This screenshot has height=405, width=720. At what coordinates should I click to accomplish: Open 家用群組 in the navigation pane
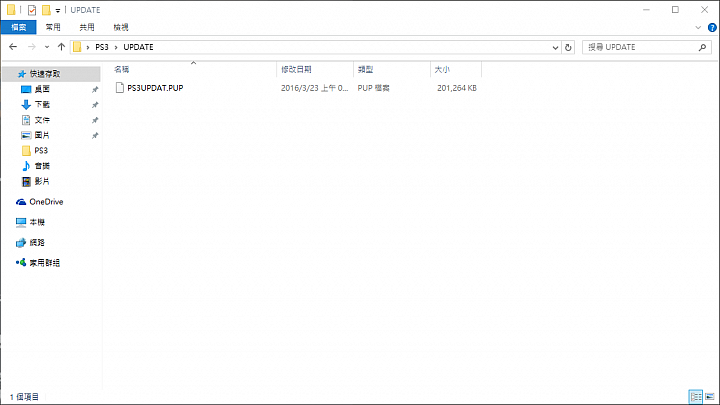45,263
